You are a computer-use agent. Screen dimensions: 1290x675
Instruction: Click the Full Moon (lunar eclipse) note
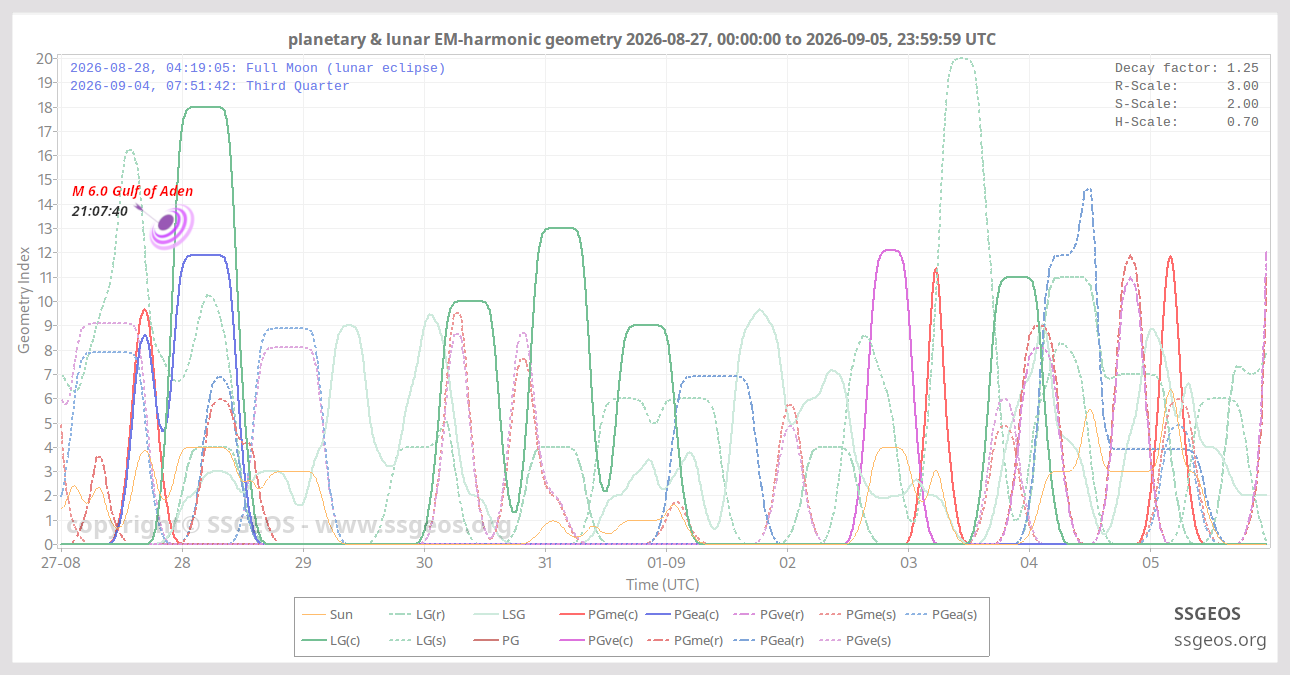[x=258, y=68]
